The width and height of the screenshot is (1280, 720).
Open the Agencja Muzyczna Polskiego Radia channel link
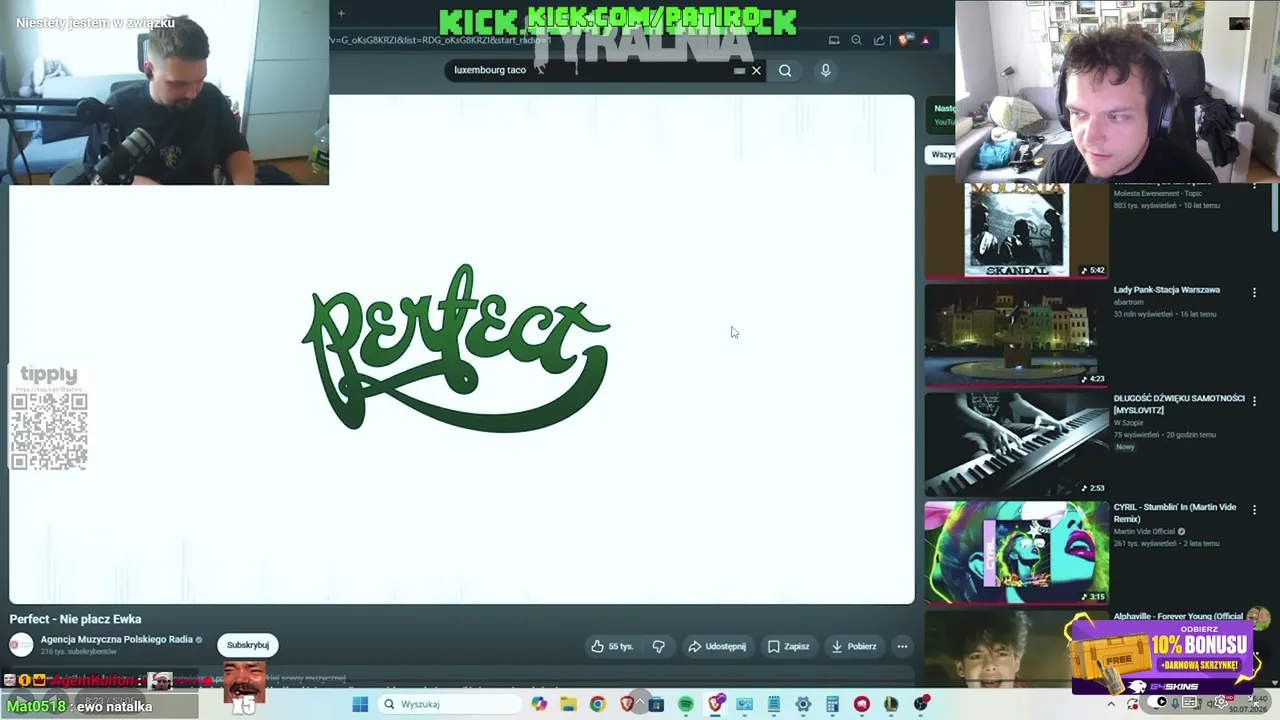point(117,639)
